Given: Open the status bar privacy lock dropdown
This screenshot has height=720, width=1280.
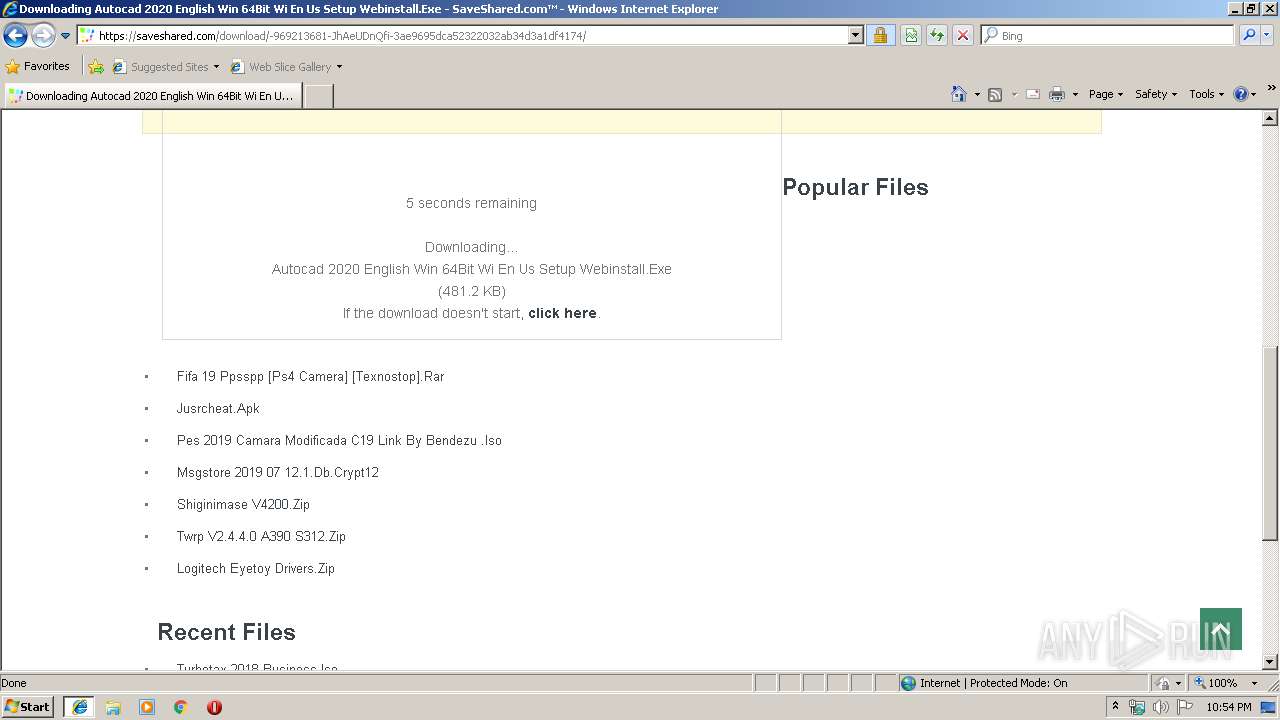Looking at the screenshot, I should pyautogui.click(x=1169, y=683).
